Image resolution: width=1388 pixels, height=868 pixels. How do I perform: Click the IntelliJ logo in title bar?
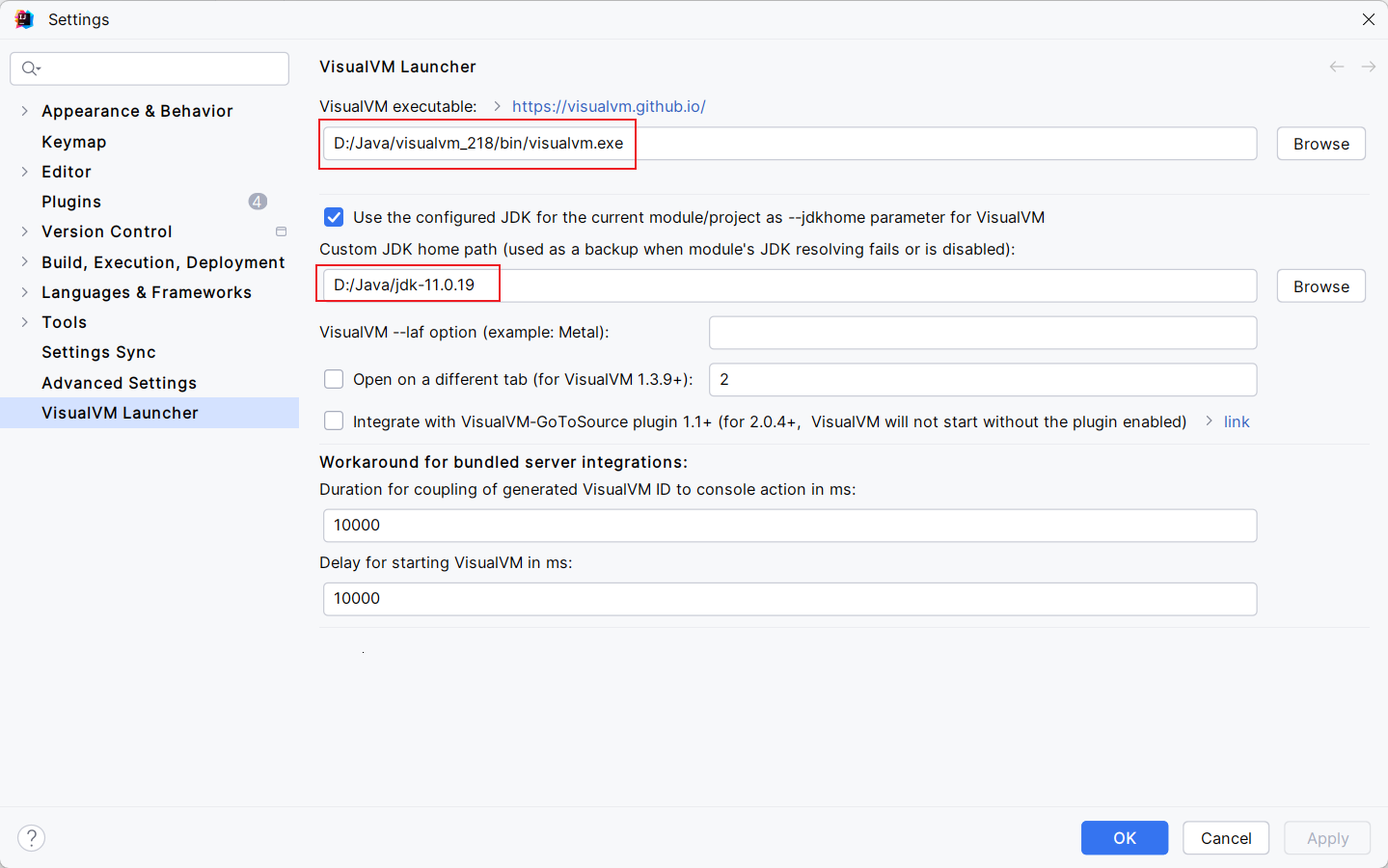24,19
